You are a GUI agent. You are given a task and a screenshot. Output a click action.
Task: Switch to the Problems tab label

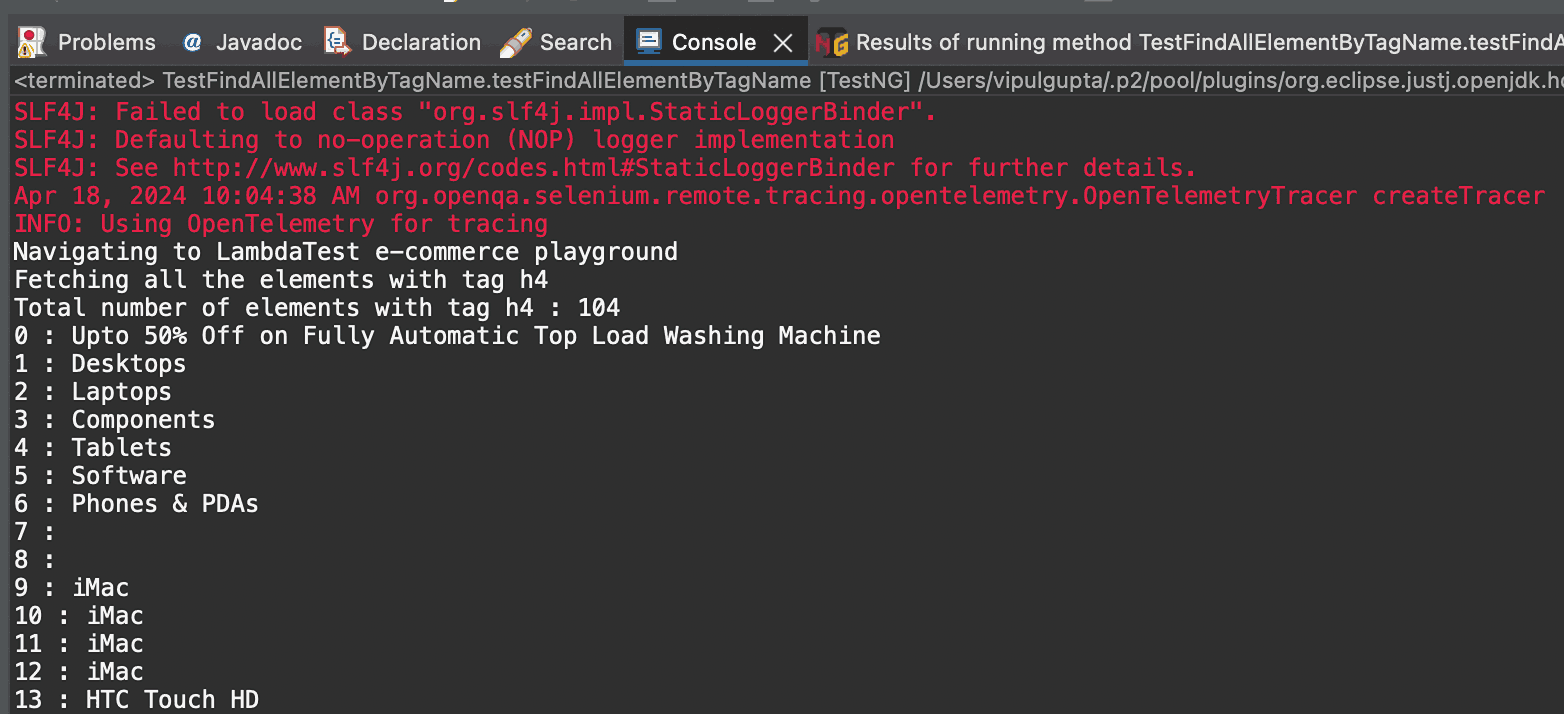point(107,43)
